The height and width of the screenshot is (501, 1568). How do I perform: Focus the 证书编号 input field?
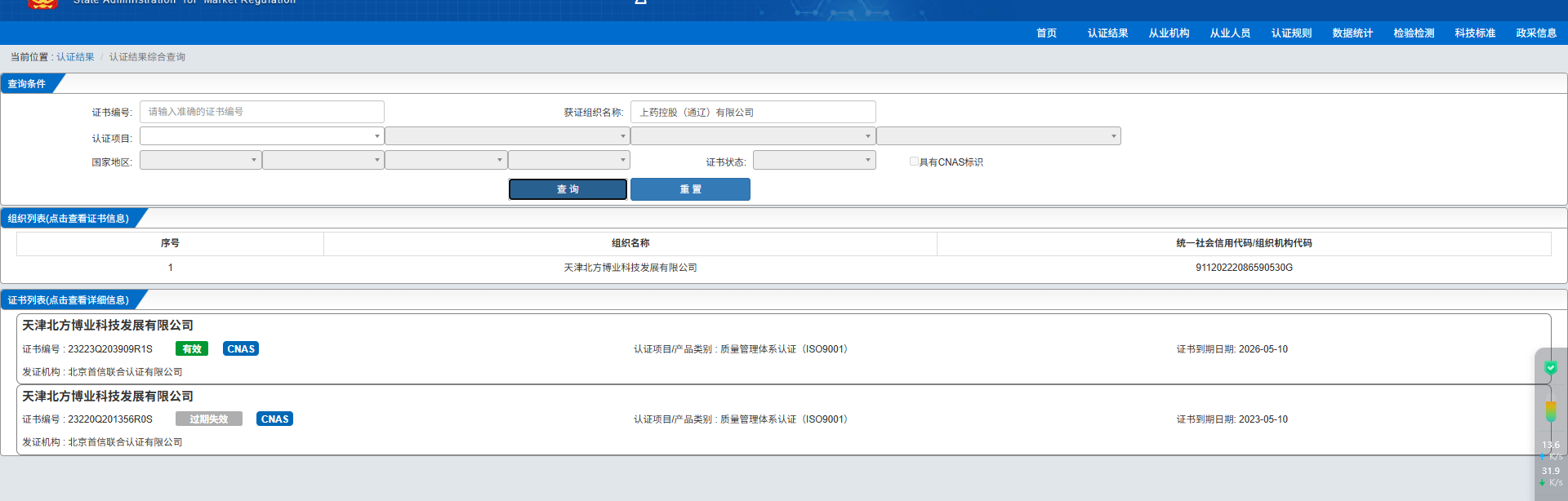pos(262,112)
